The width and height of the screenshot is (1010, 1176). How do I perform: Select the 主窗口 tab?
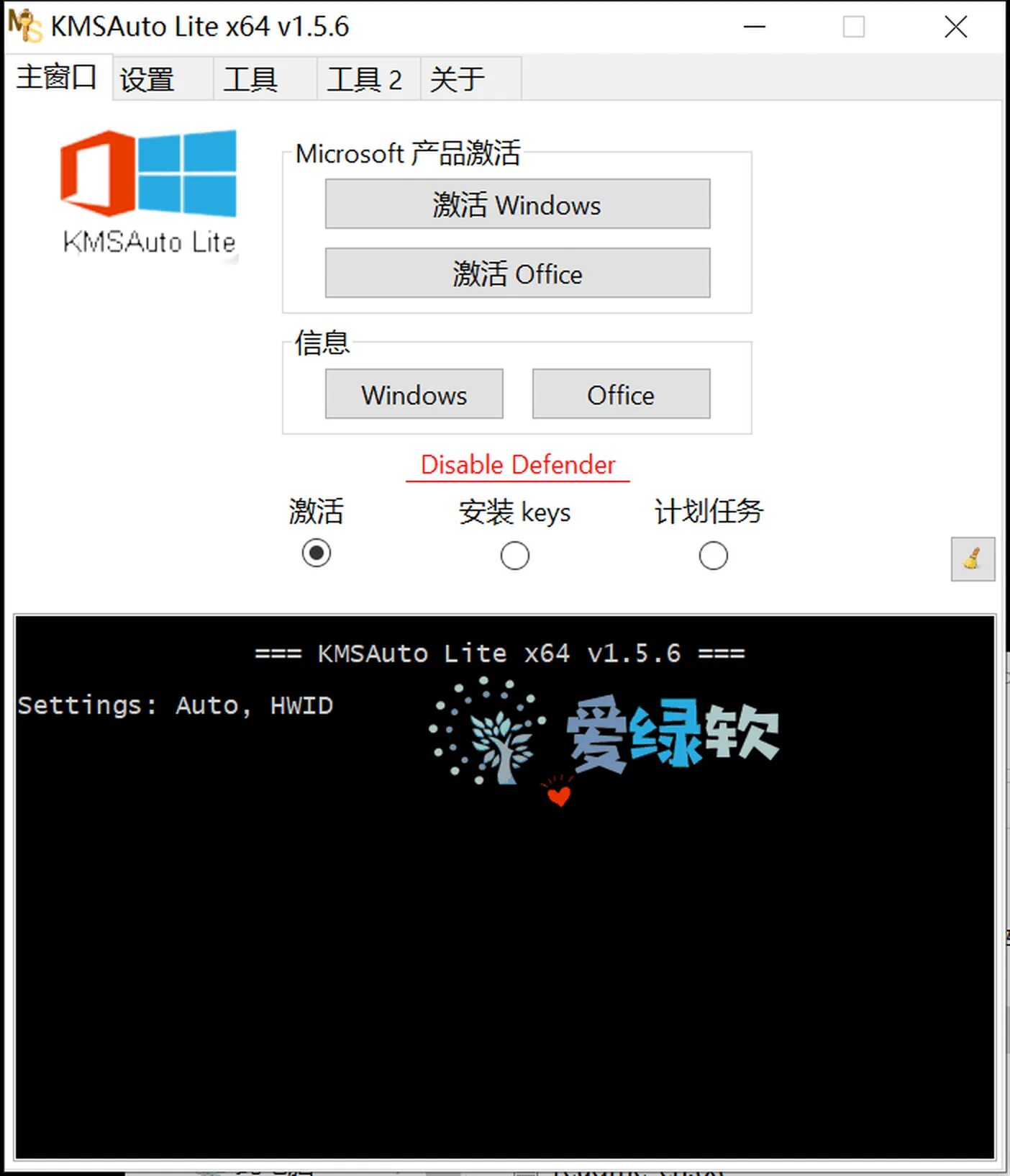click(58, 77)
